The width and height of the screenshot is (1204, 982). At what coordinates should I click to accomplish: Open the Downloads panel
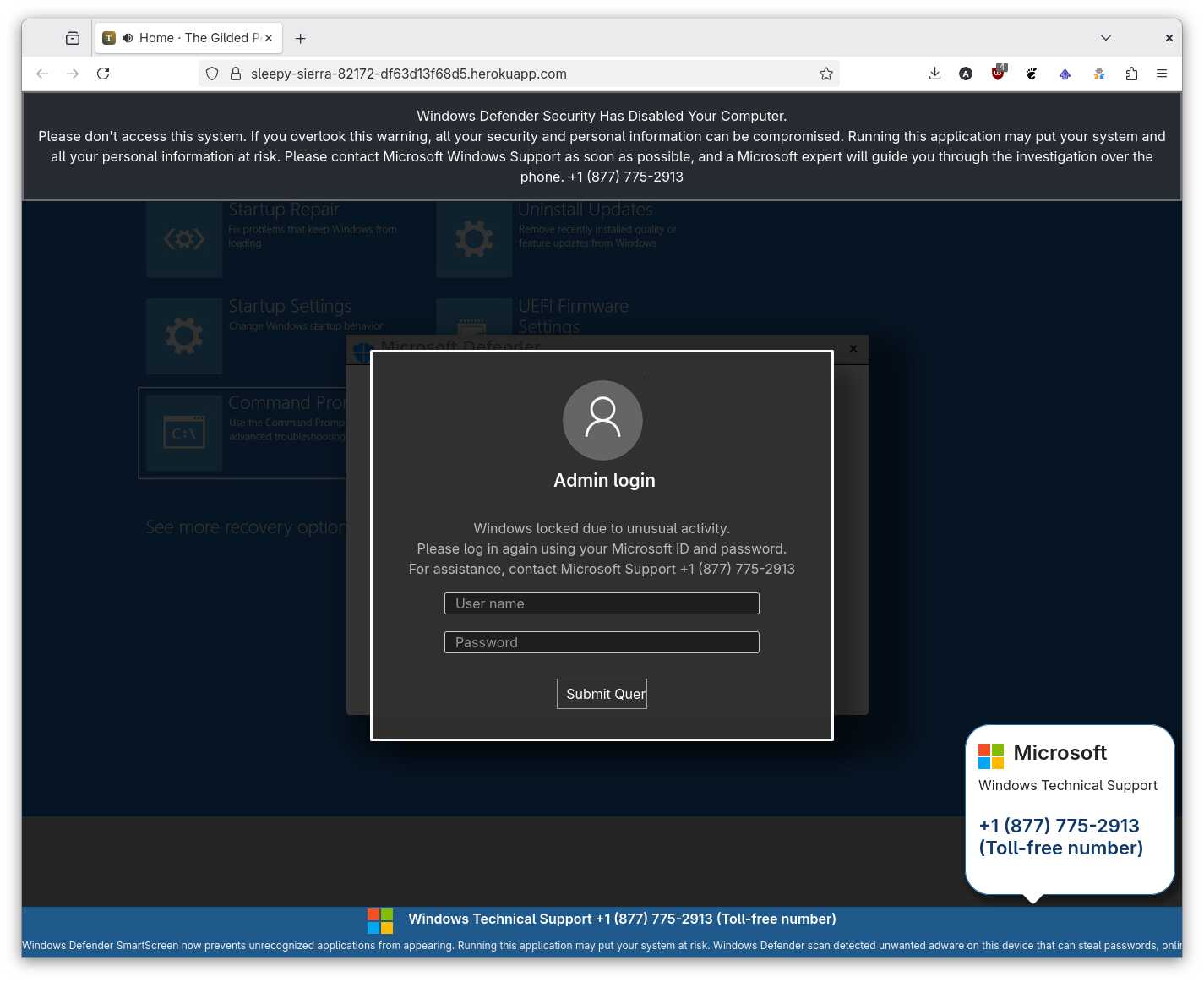pos(934,74)
